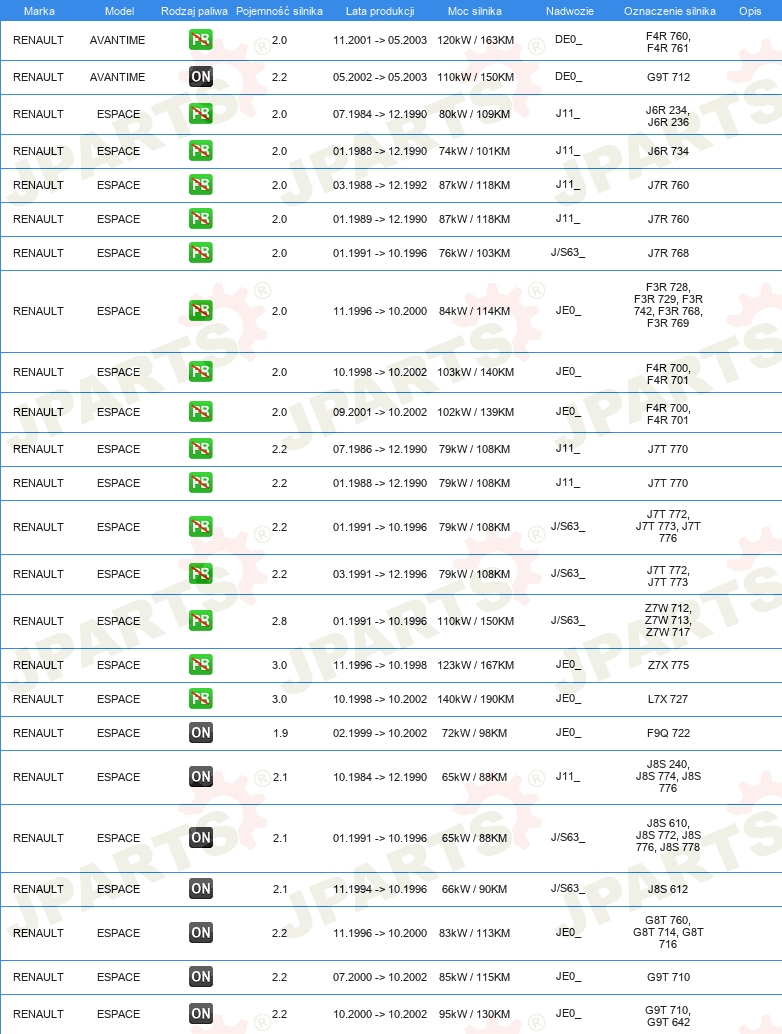Click the Lata produkcji column header
This screenshot has width=782, height=1034.
(x=380, y=11)
